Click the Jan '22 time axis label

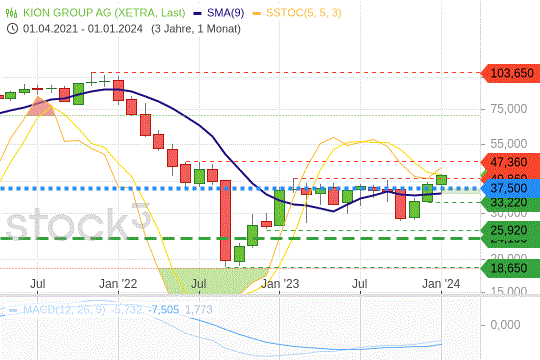click(x=118, y=284)
